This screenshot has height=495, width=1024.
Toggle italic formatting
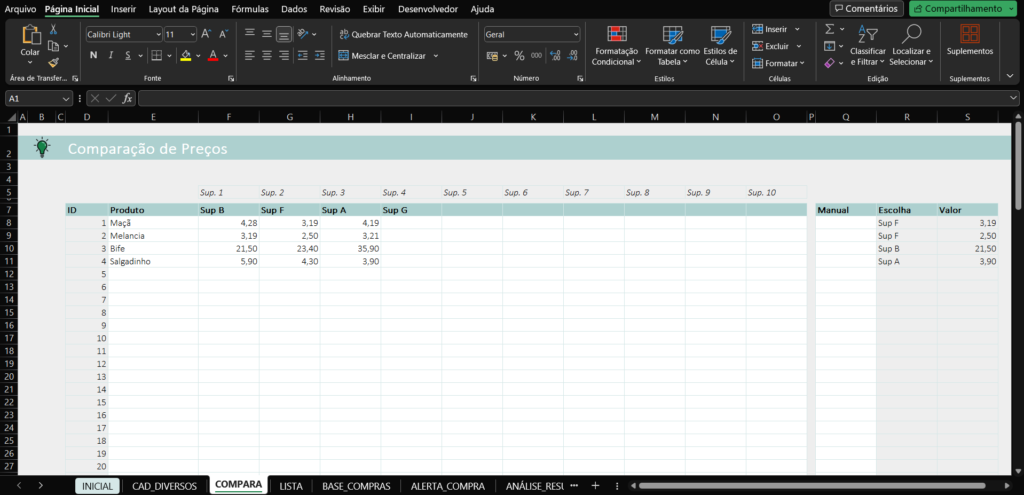point(109,56)
